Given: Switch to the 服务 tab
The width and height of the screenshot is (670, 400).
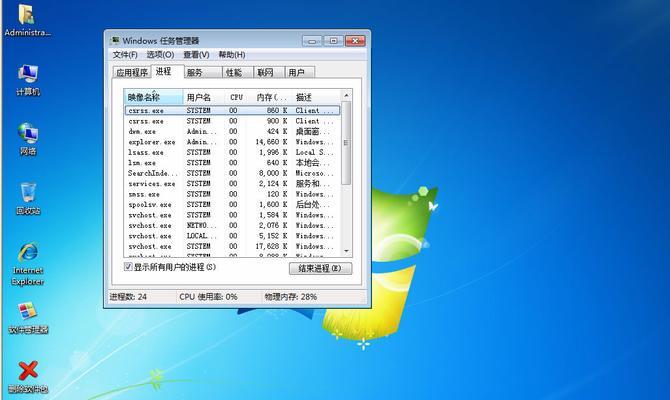Looking at the screenshot, I should pos(203,73).
